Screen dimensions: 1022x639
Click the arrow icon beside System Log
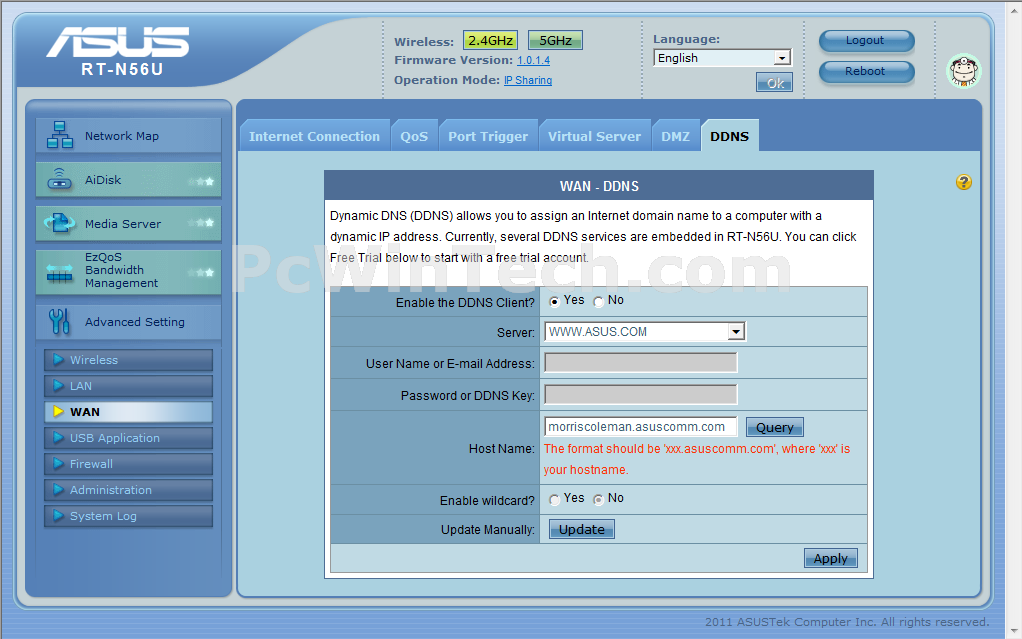[58, 516]
